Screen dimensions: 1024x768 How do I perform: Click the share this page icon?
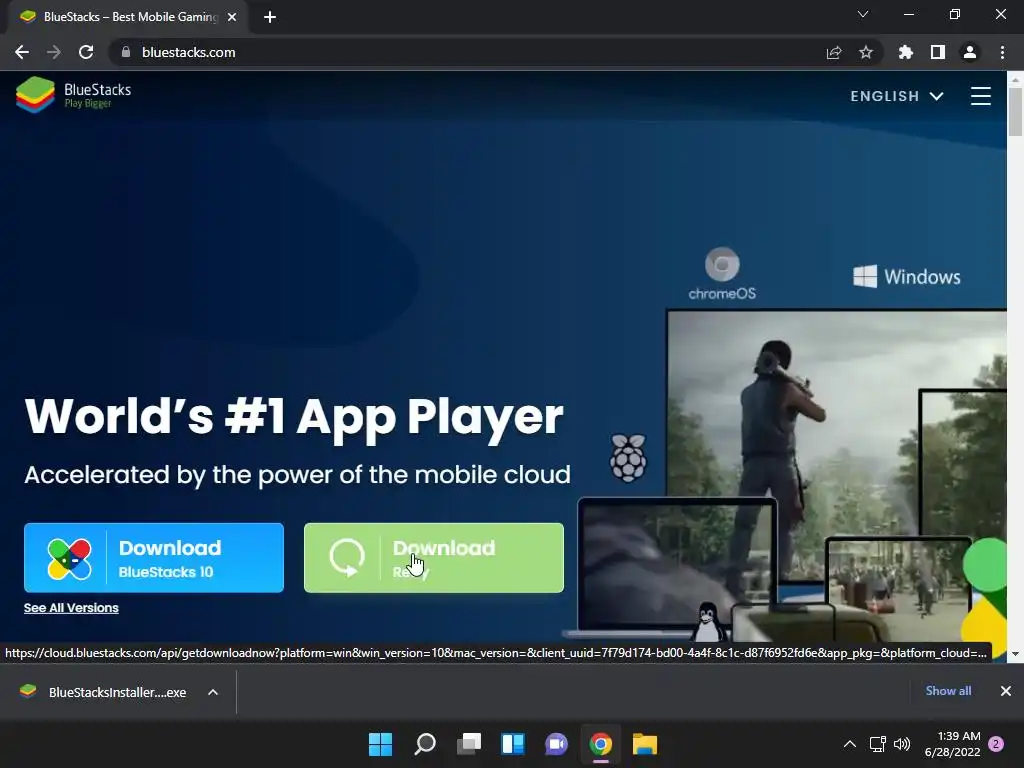pos(834,52)
